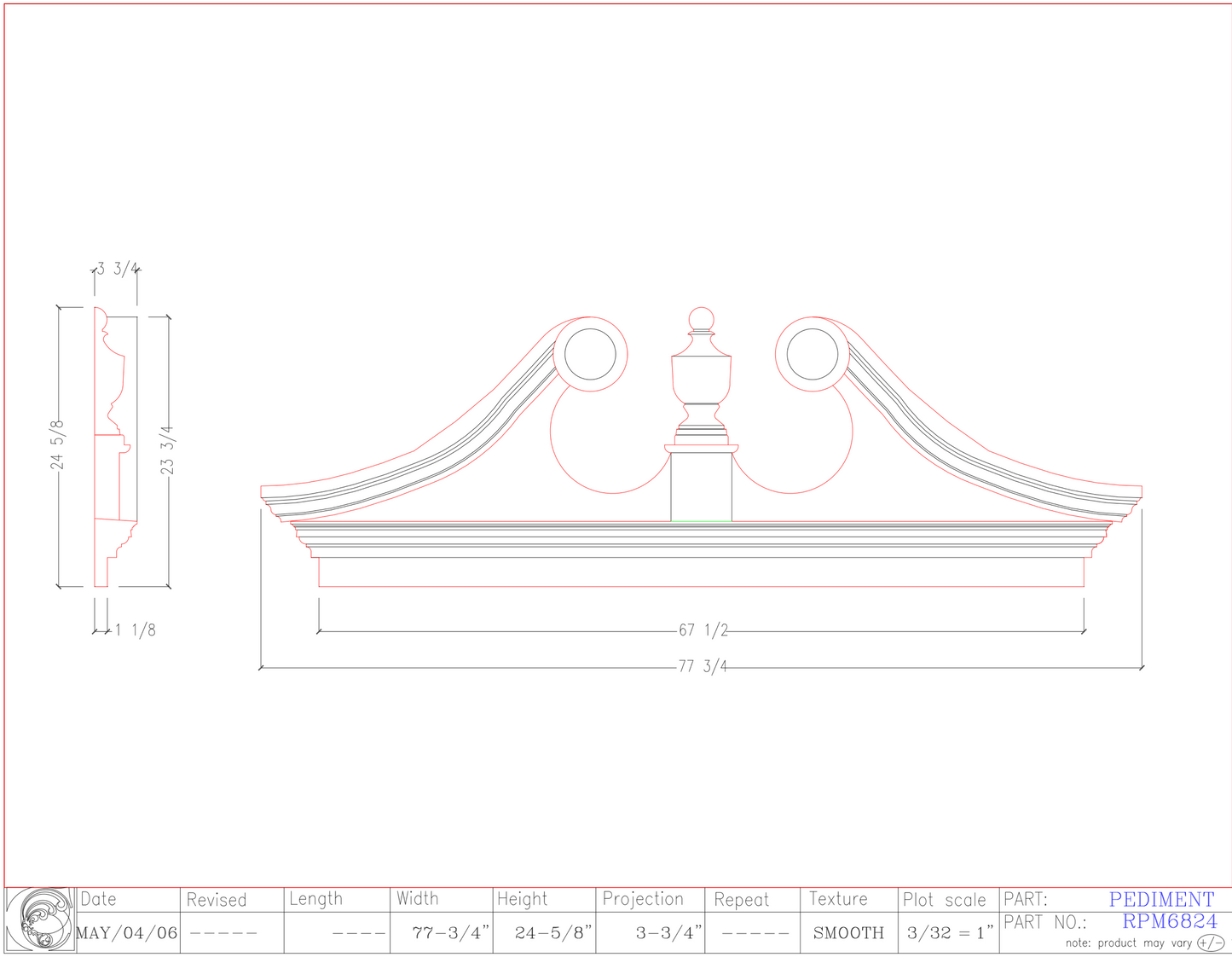Switch to the Width column header

click(x=418, y=899)
